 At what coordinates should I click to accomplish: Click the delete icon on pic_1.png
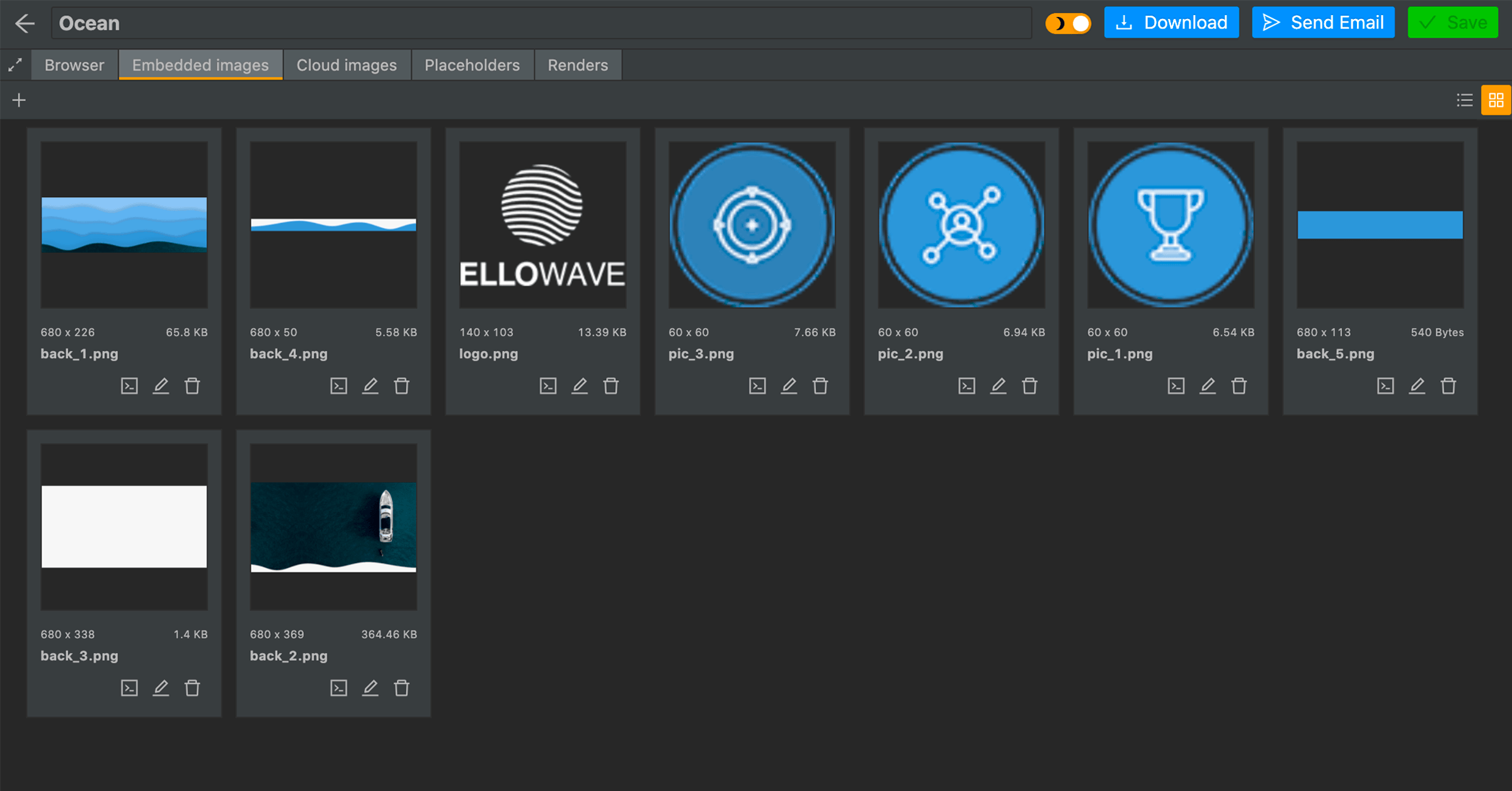[1239, 385]
